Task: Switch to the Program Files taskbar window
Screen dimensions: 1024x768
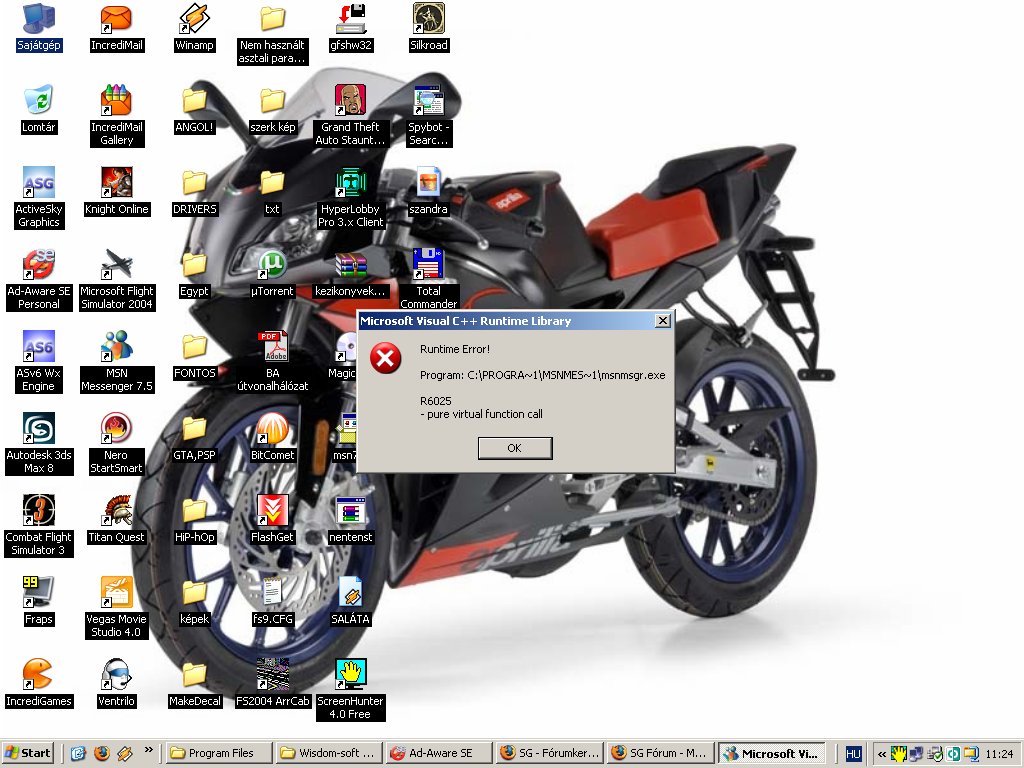Action: 218,753
